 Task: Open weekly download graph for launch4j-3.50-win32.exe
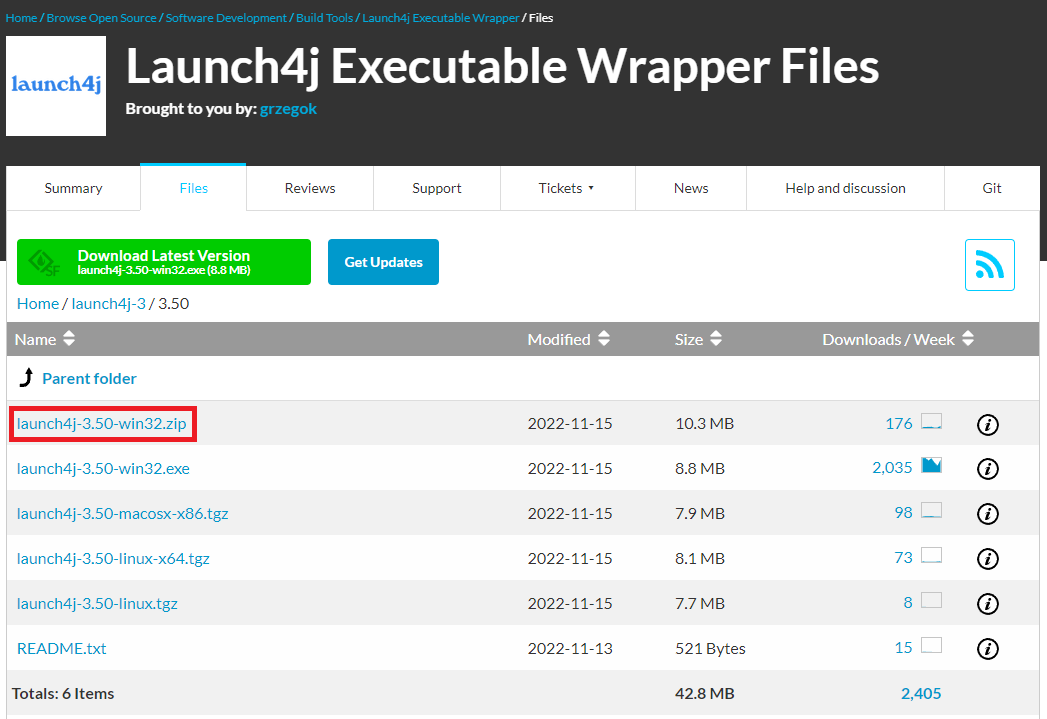point(931,466)
